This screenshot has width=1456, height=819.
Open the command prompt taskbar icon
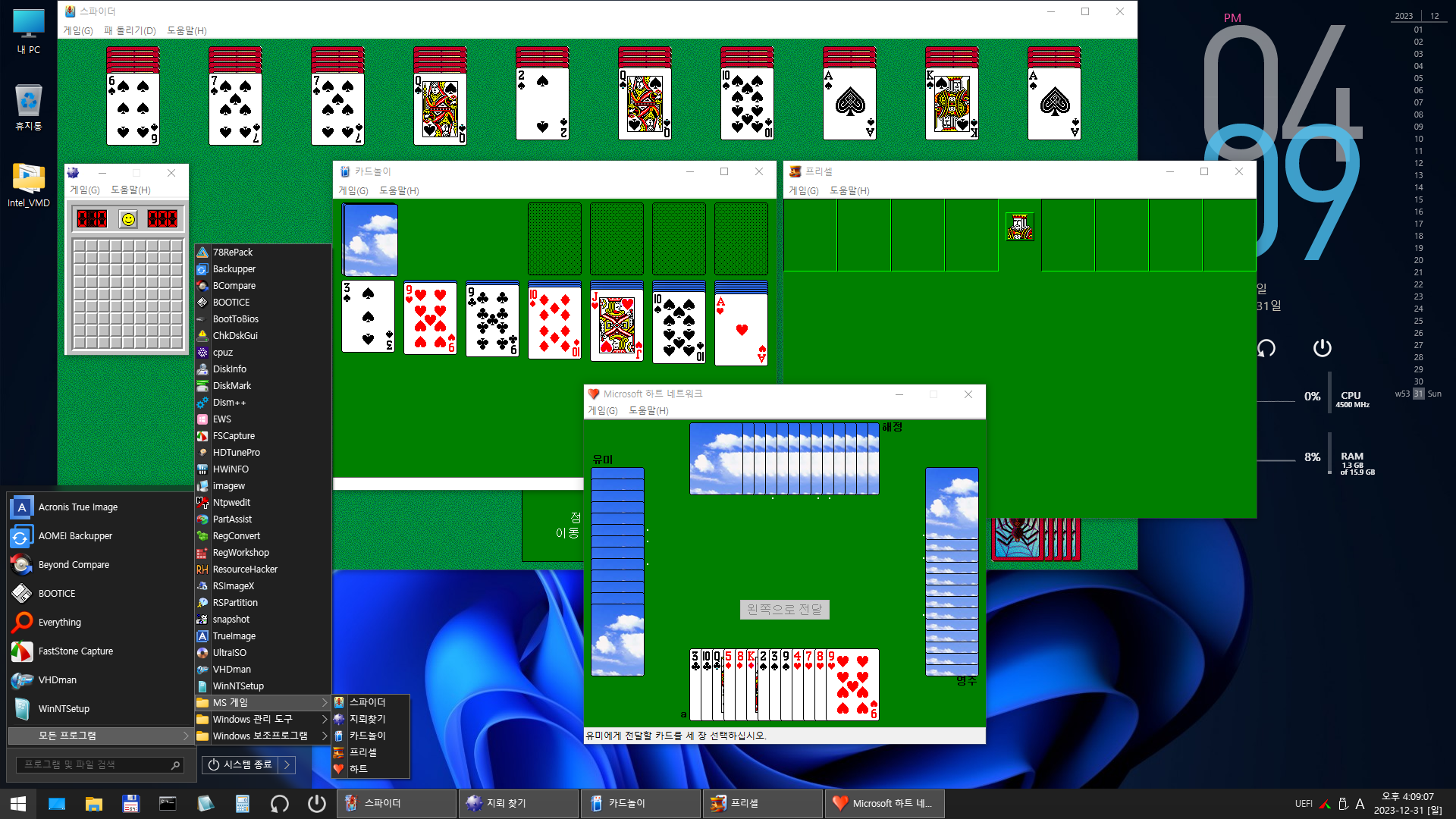(168, 804)
